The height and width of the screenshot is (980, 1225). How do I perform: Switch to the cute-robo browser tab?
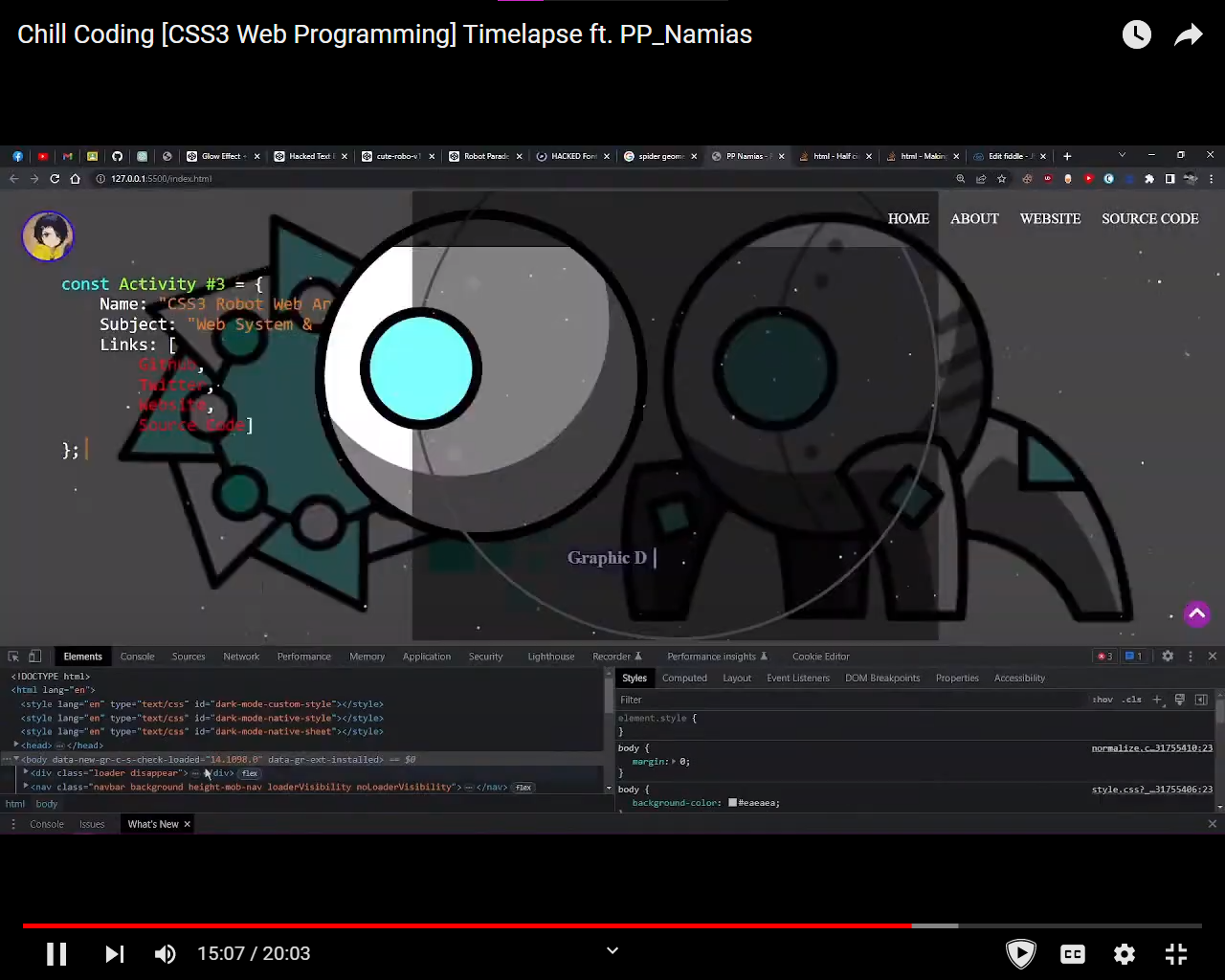pos(396,156)
